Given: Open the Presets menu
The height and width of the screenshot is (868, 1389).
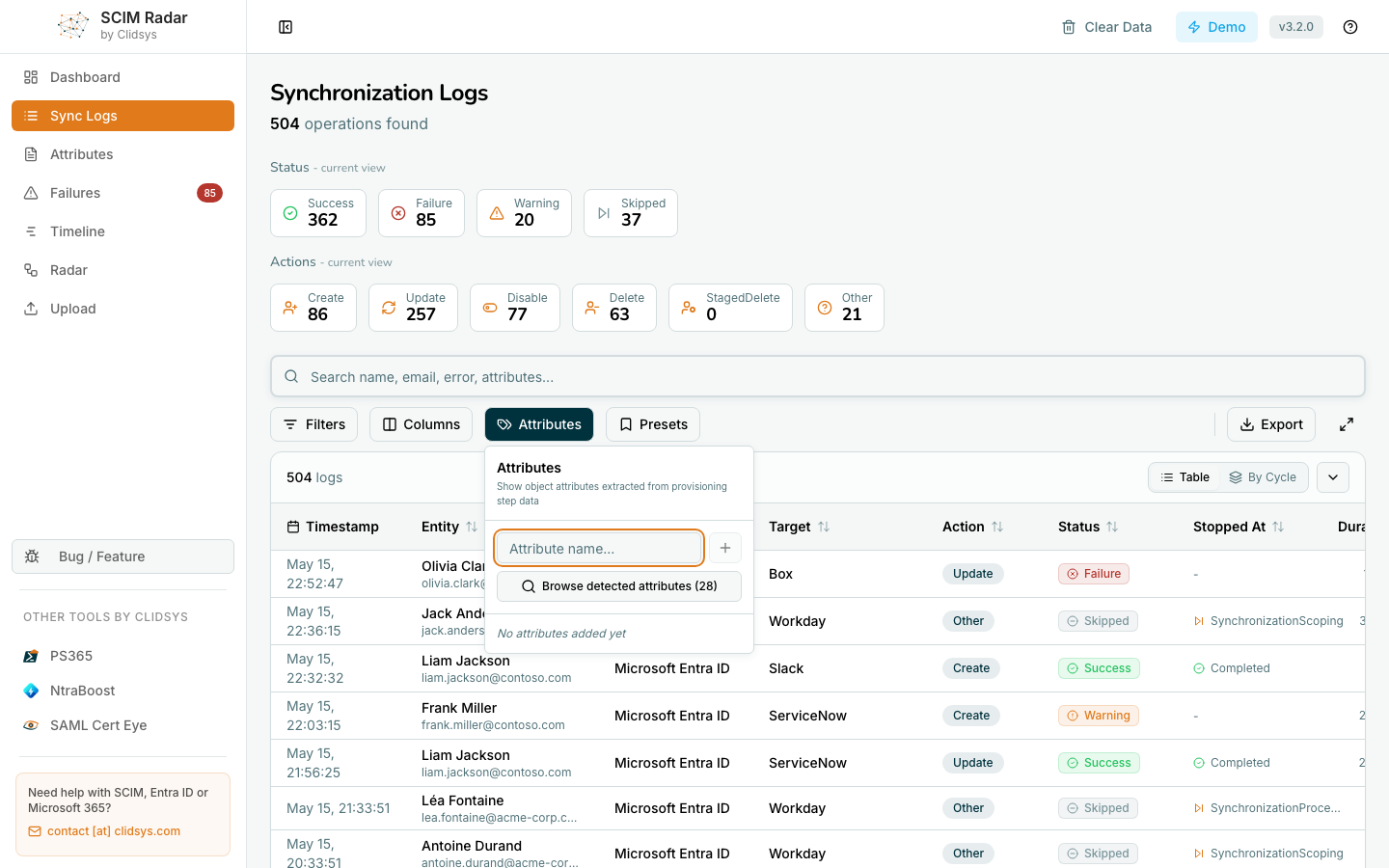Looking at the screenshot, I should click(x=653, y=424).
